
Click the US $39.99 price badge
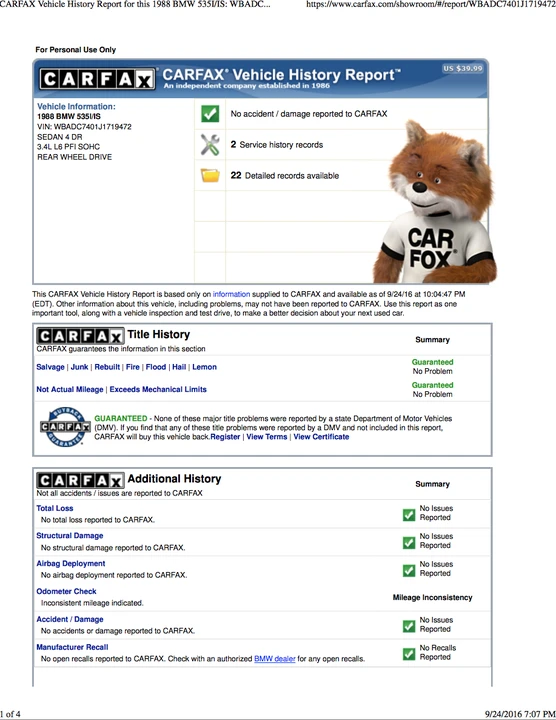pos(463,68)
